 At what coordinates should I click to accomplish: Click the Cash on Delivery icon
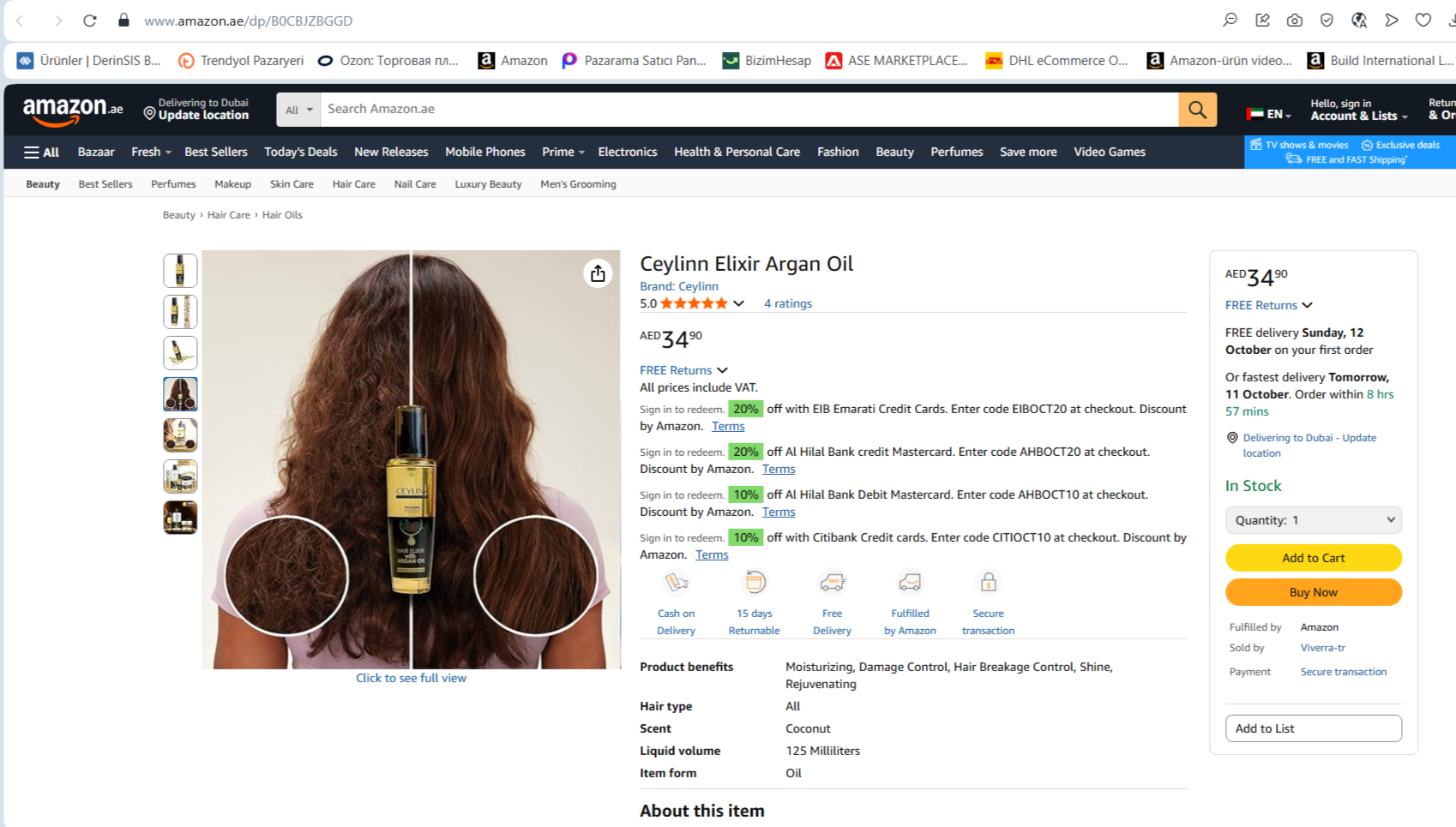point(676,583)
